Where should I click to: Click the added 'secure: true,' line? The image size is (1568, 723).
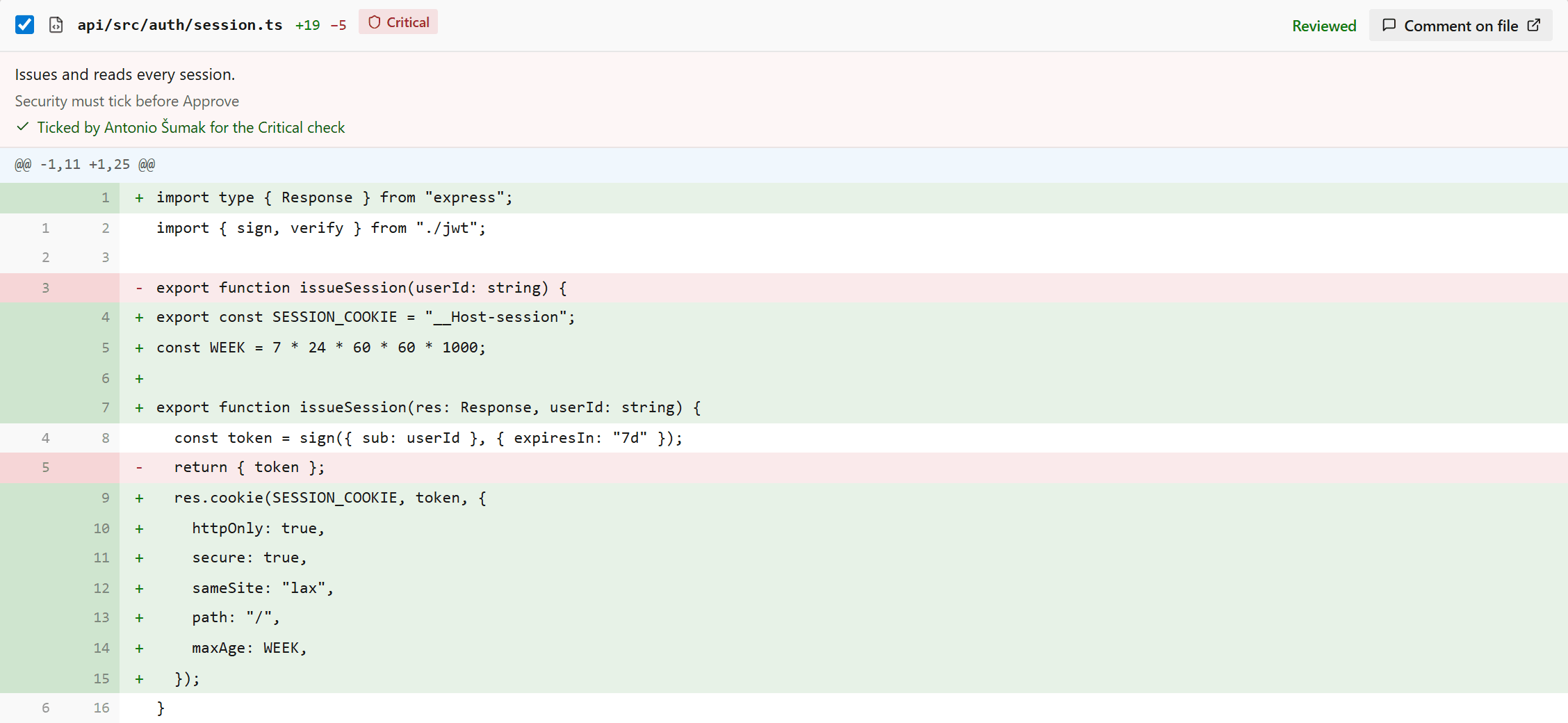point(784,558)
